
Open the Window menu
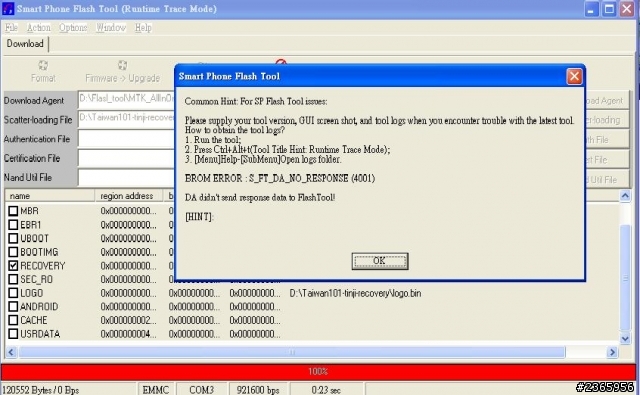(111, 27)
